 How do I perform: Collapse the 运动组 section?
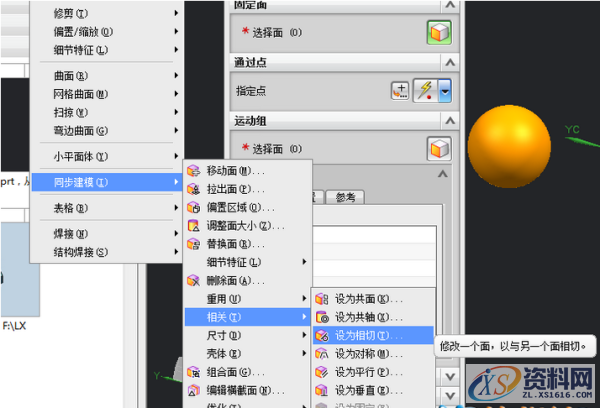[449, 120]
